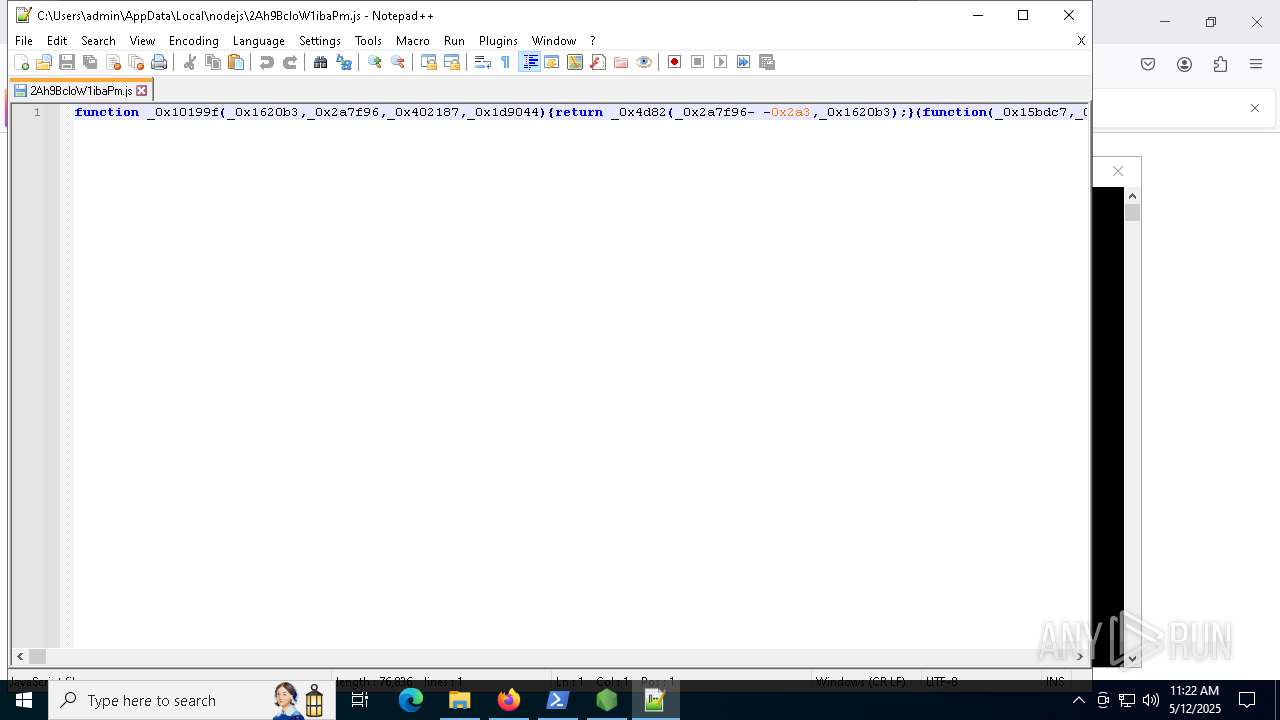Play back the recorded macro
The width and height of the screenshot is (1280, 720).
point(721,62)
